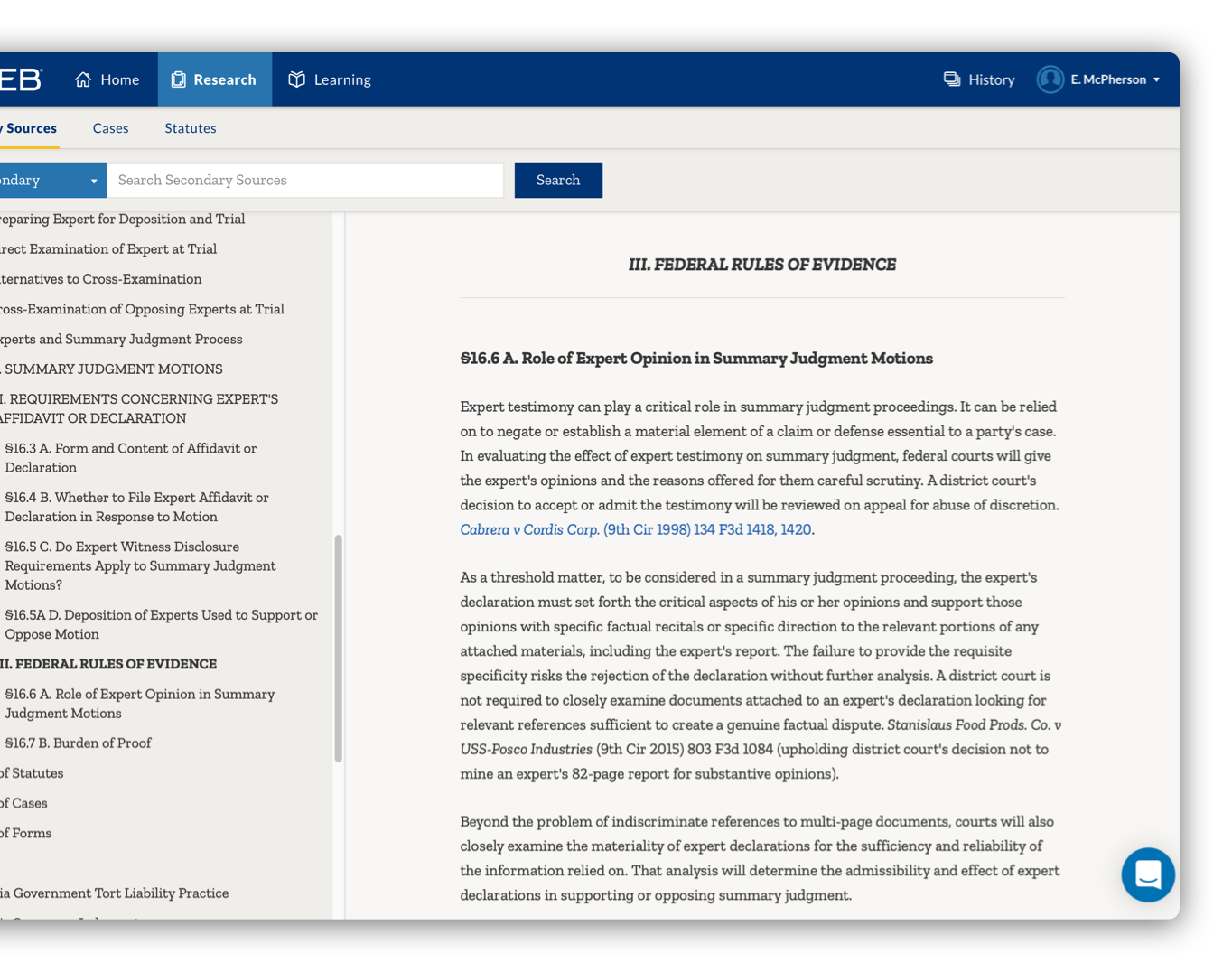Image resolution: width=1232 pixels, height=972 pixels.
Task: Open the Table of Forms entry
Action: [x=25, y=833]
